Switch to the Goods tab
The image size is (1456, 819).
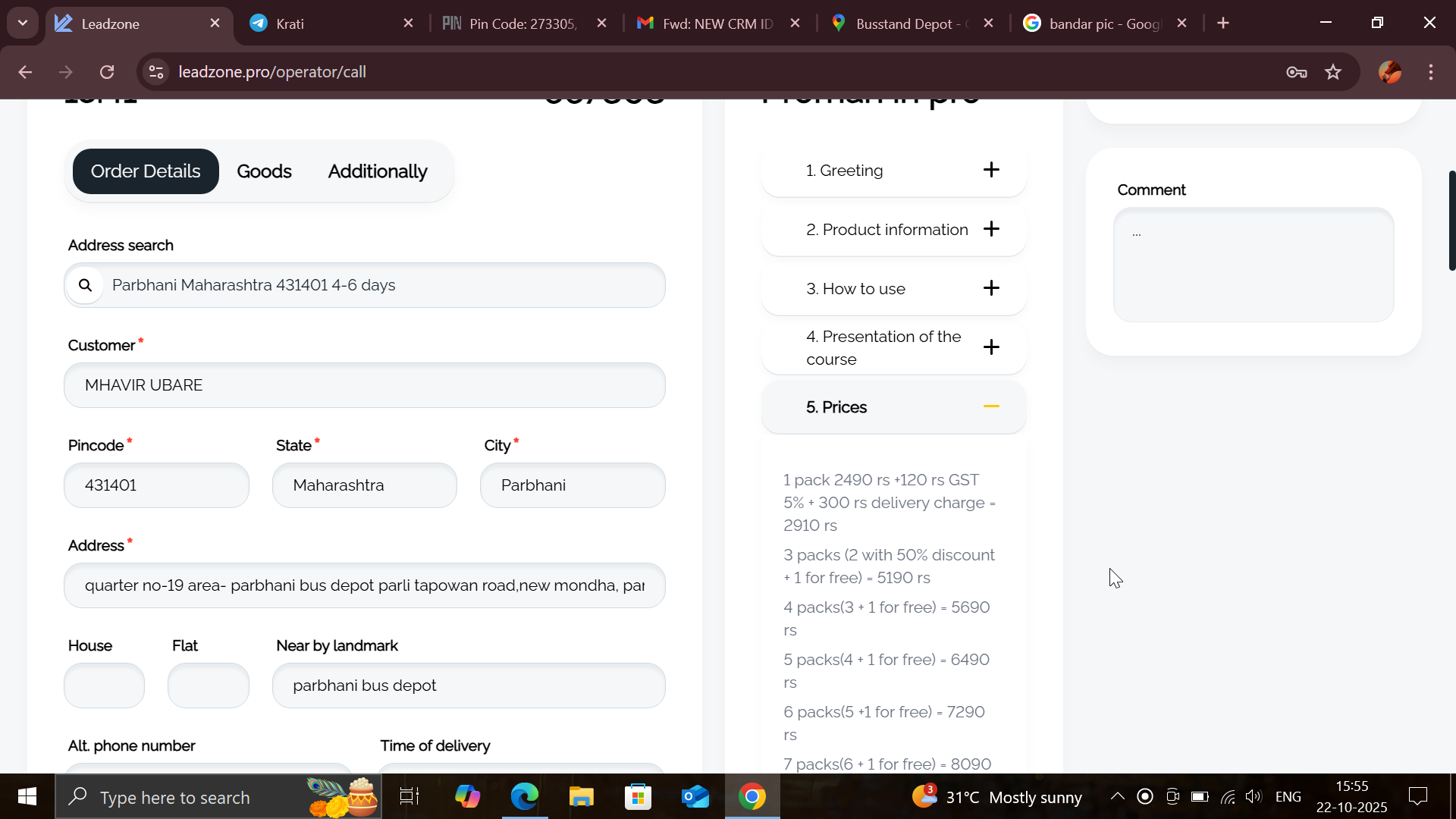(264, 171)
